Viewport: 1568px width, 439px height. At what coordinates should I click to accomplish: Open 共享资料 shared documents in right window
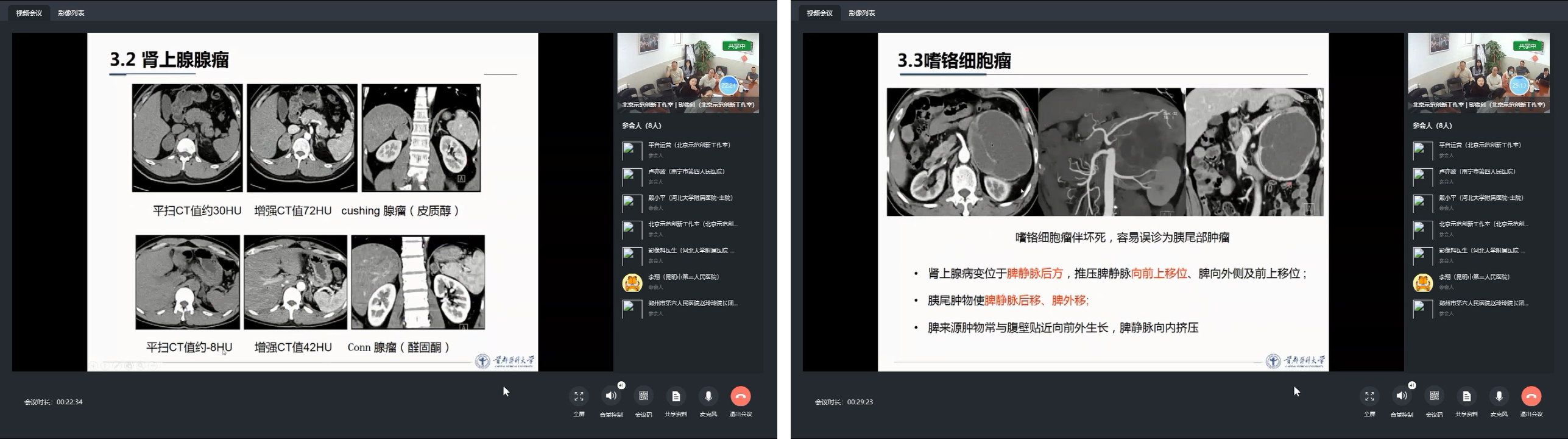[x=1466, y=396]
